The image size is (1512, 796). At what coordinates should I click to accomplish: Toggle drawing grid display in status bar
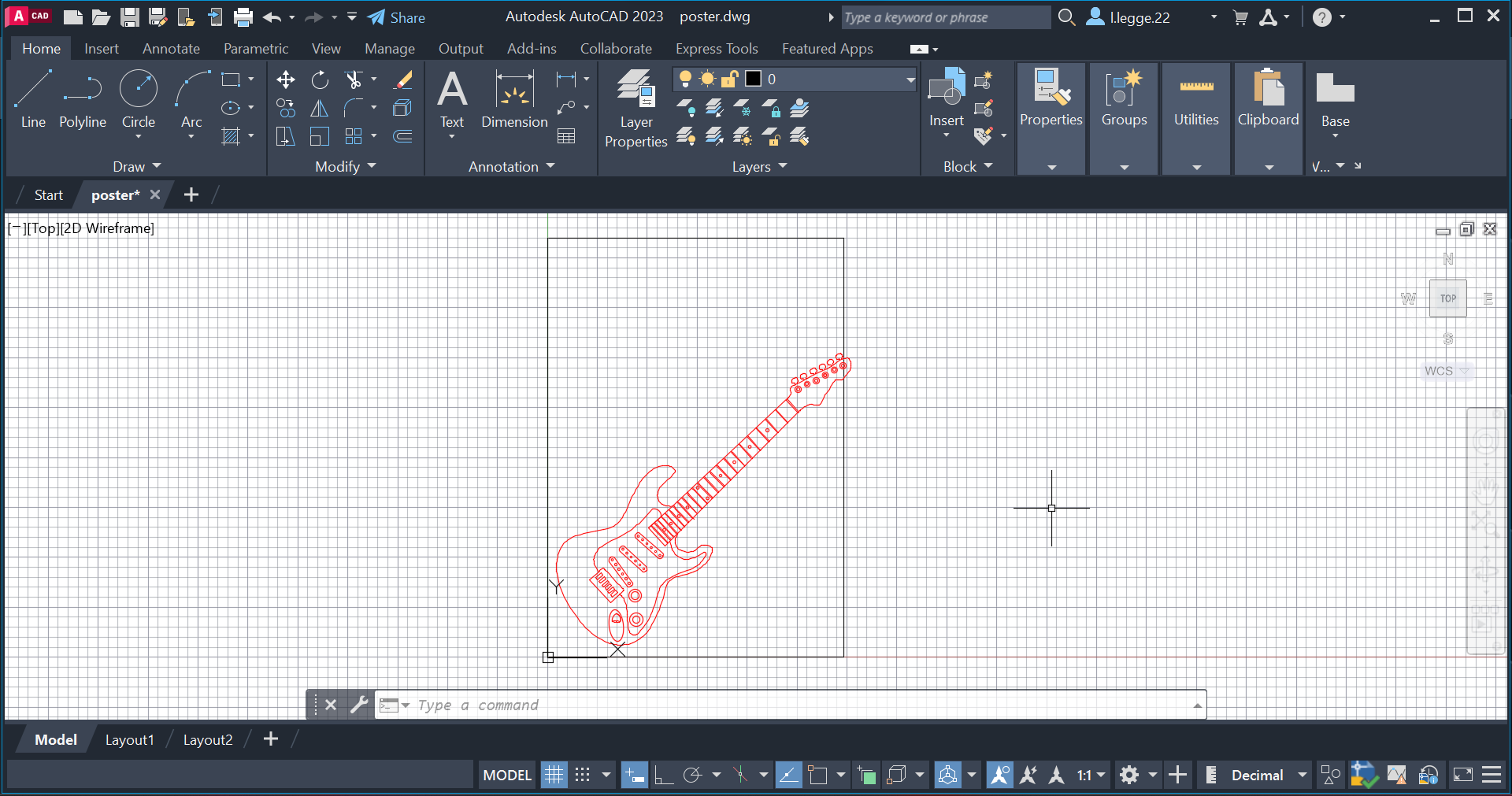click(554, 776)
